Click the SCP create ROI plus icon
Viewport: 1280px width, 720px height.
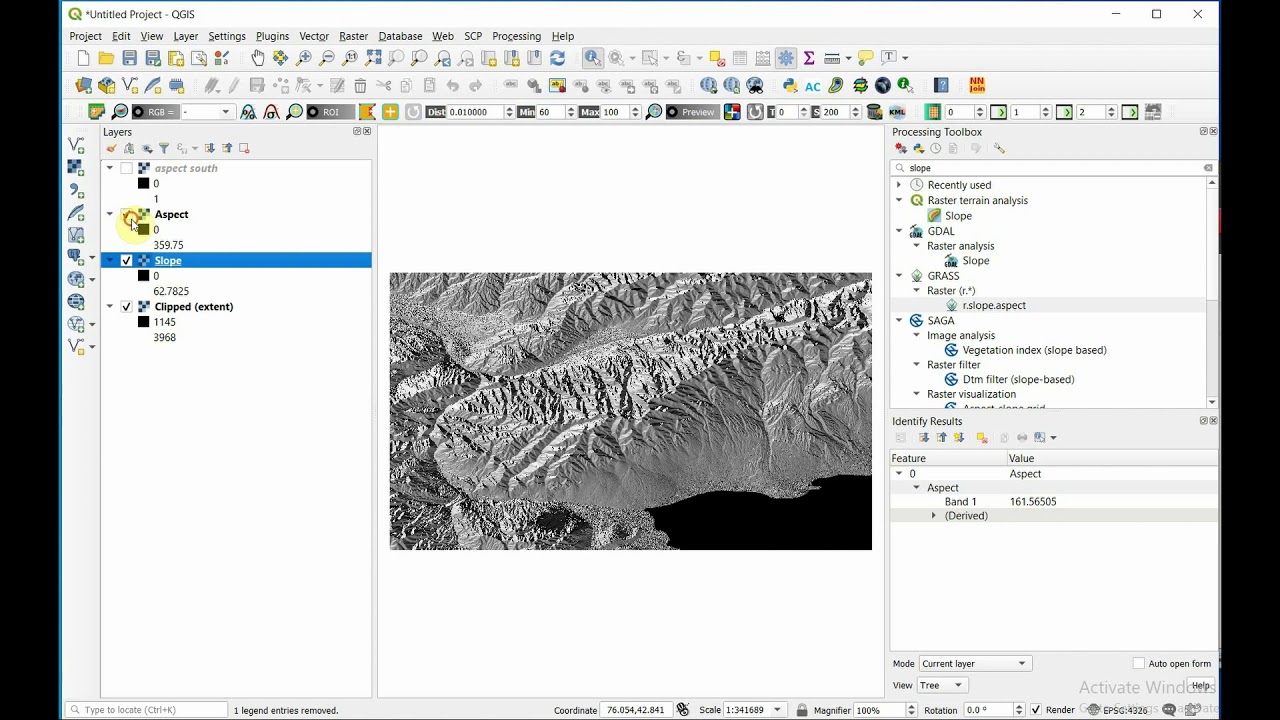pos(390,112)
